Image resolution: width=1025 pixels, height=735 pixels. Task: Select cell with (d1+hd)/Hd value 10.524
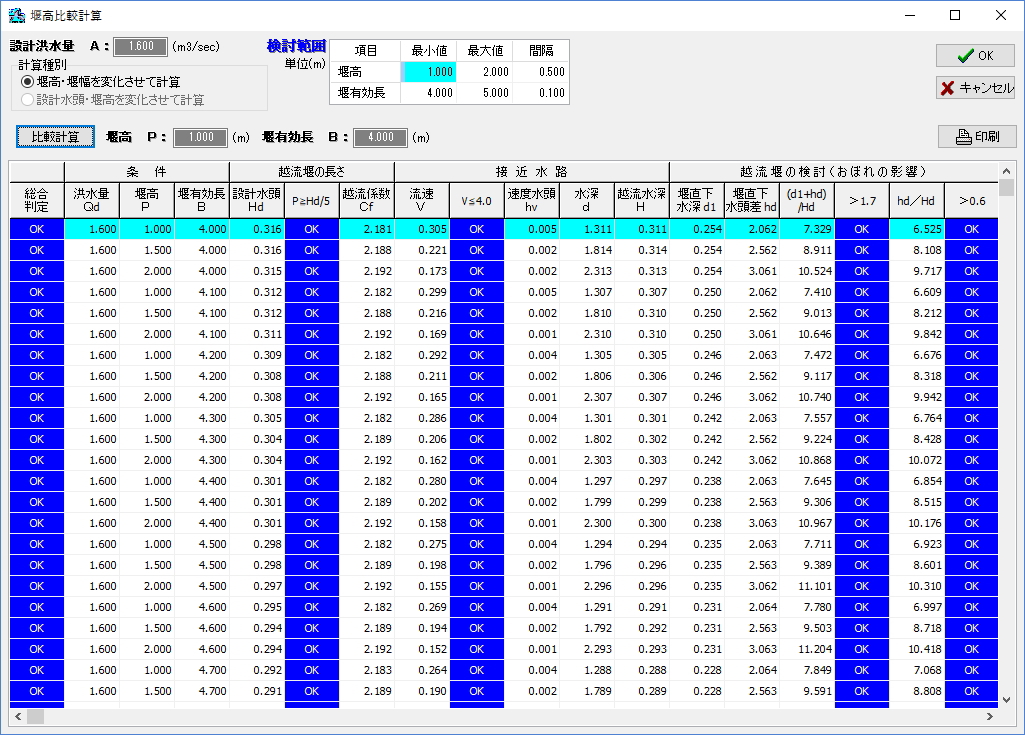806,271
